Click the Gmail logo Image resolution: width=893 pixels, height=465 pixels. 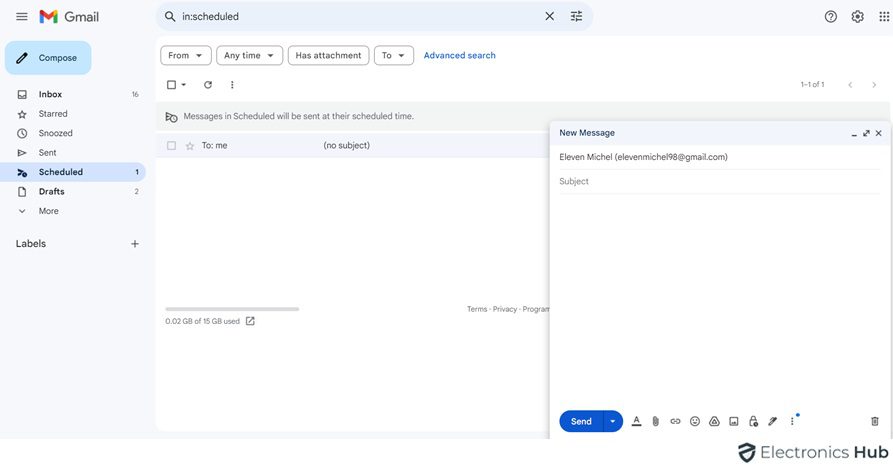[69, 17]
